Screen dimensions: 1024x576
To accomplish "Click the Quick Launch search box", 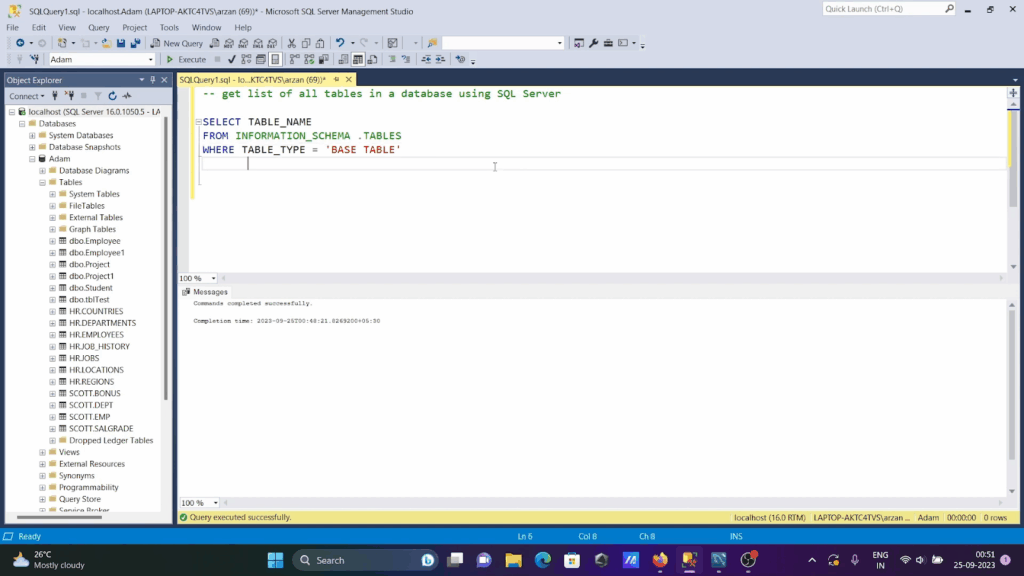I will point(883,9).
